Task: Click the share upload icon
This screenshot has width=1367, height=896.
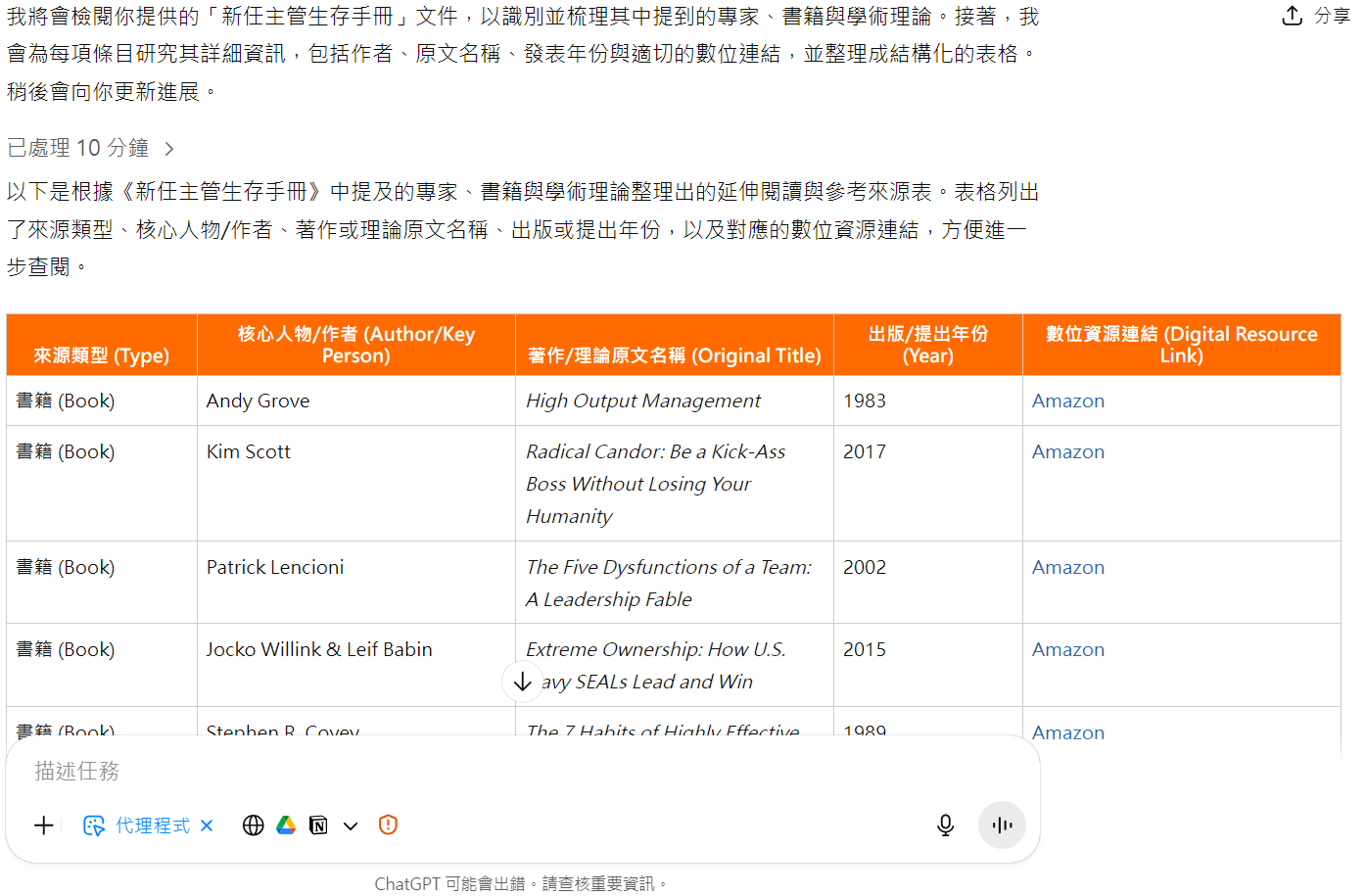Action: (x=1292, y=16)
